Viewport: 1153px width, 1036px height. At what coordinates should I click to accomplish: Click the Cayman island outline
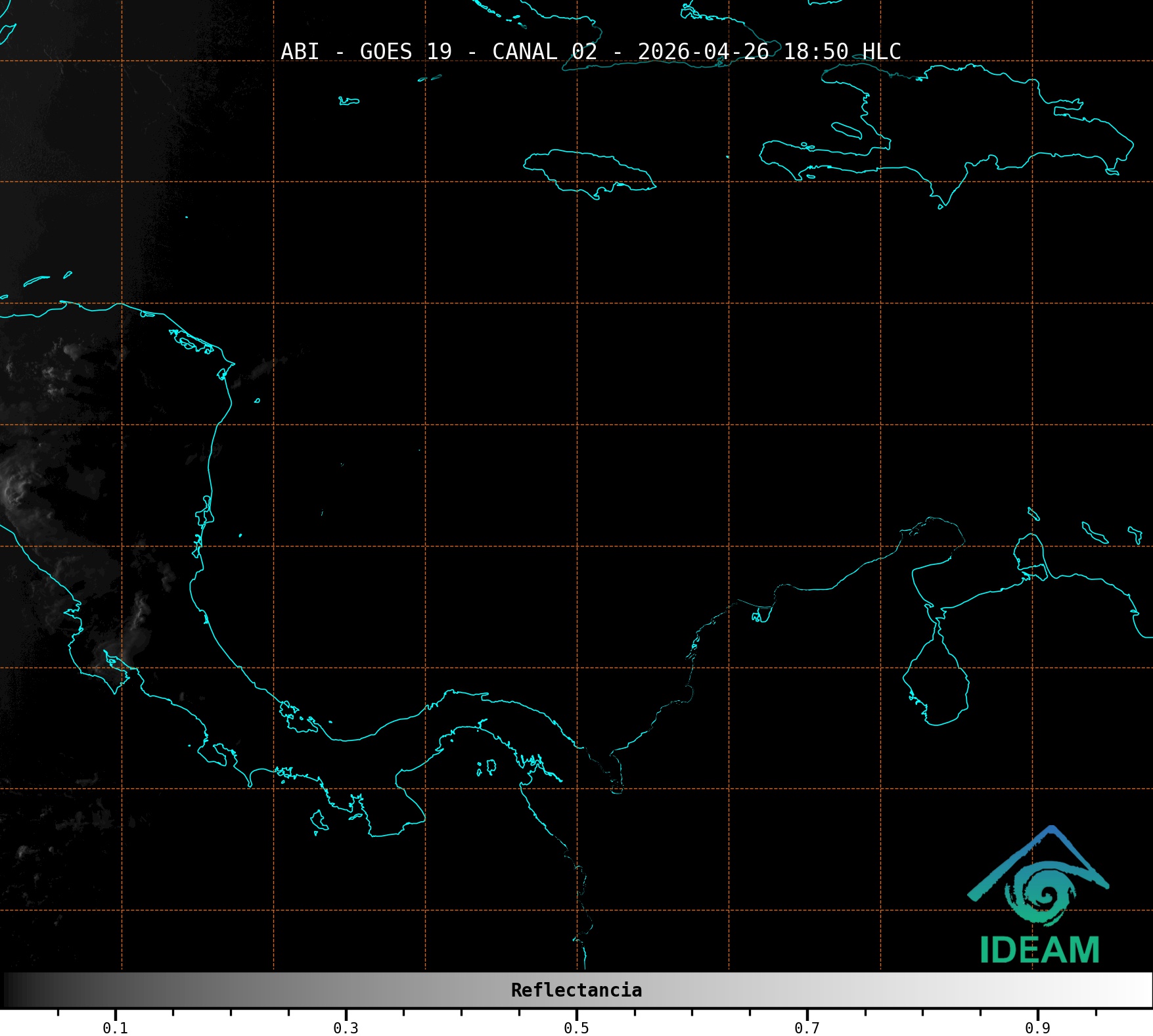coord(349,101)
